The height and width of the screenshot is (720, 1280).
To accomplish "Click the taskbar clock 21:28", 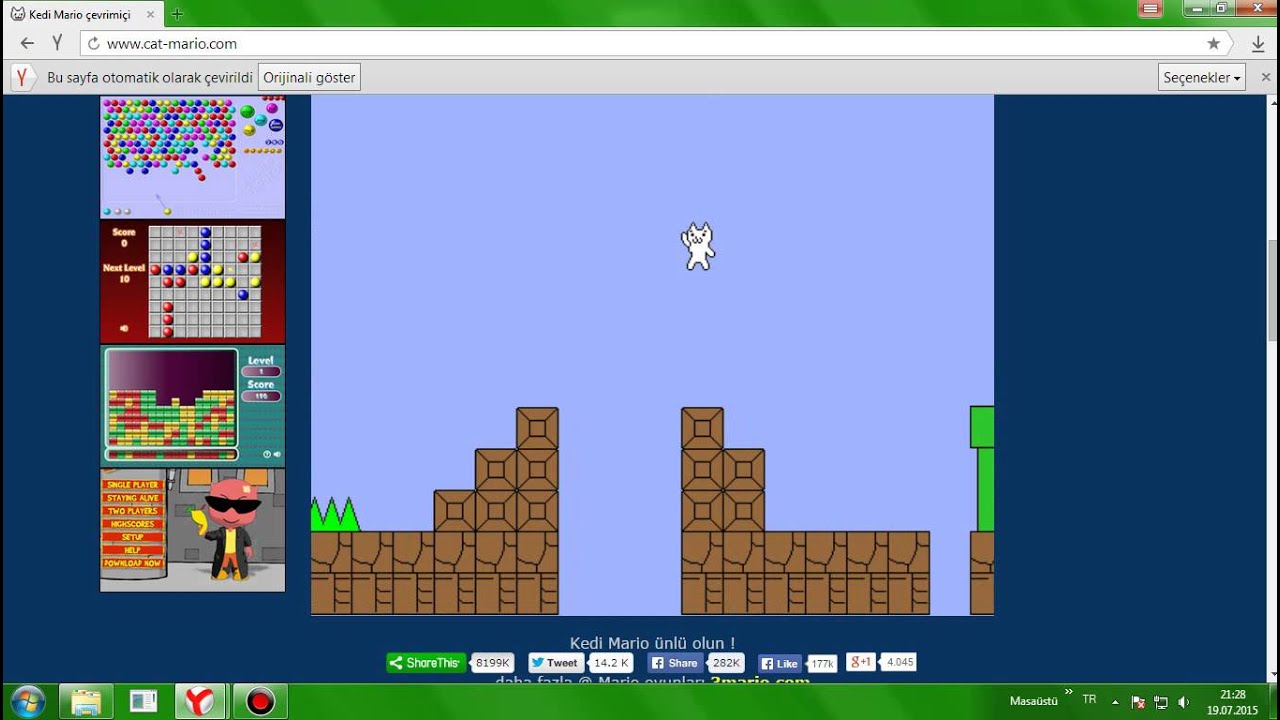I will click(x=1232, y=694).
